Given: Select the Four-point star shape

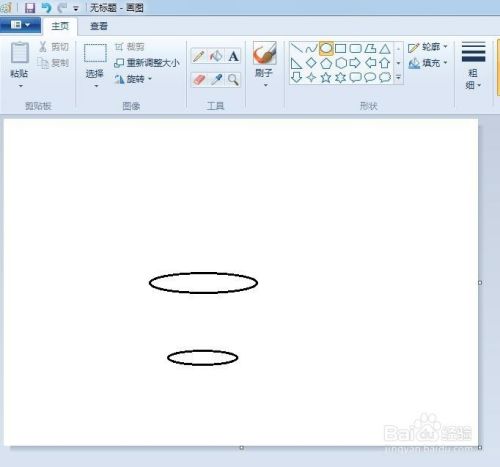Looking at the screenshot, I should tap(311, 77).
